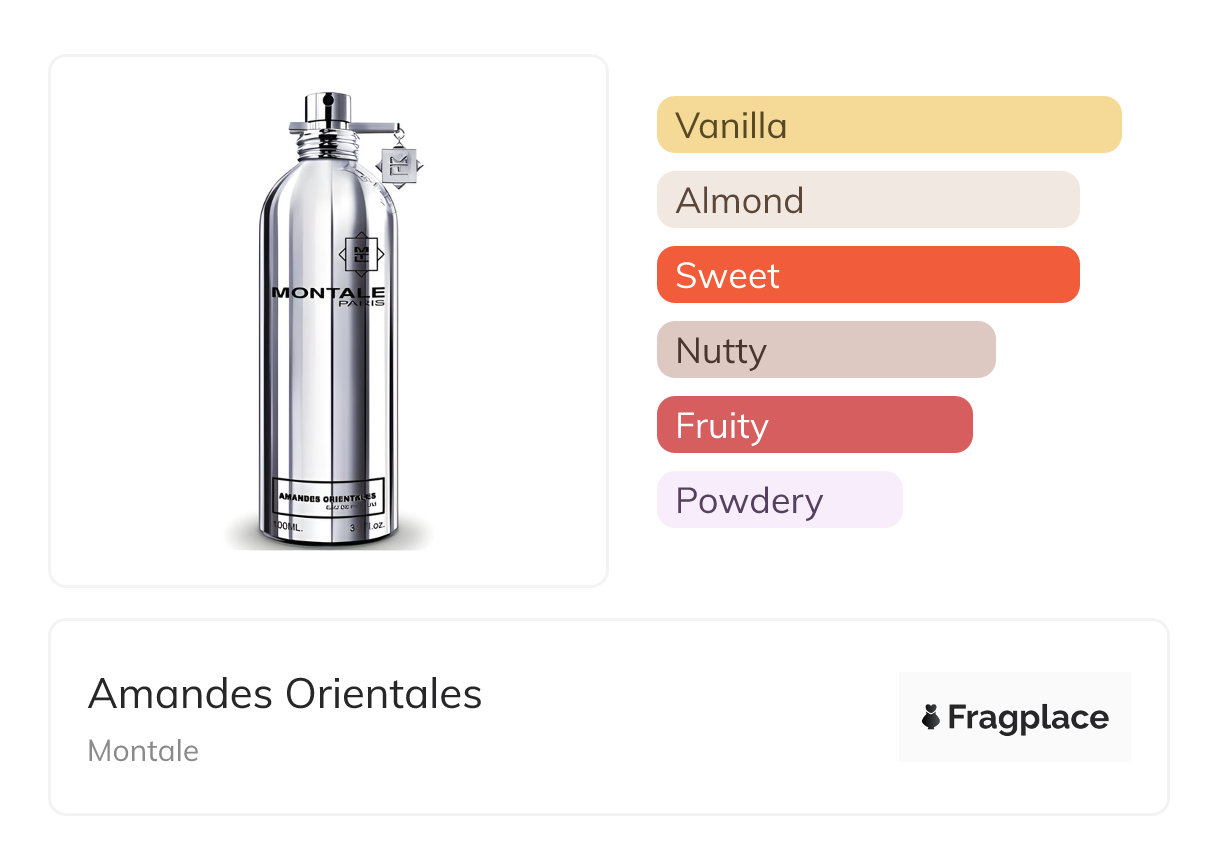Click the bottle's shadow beneath its base
1218x864 pixels.
point(328,545)
